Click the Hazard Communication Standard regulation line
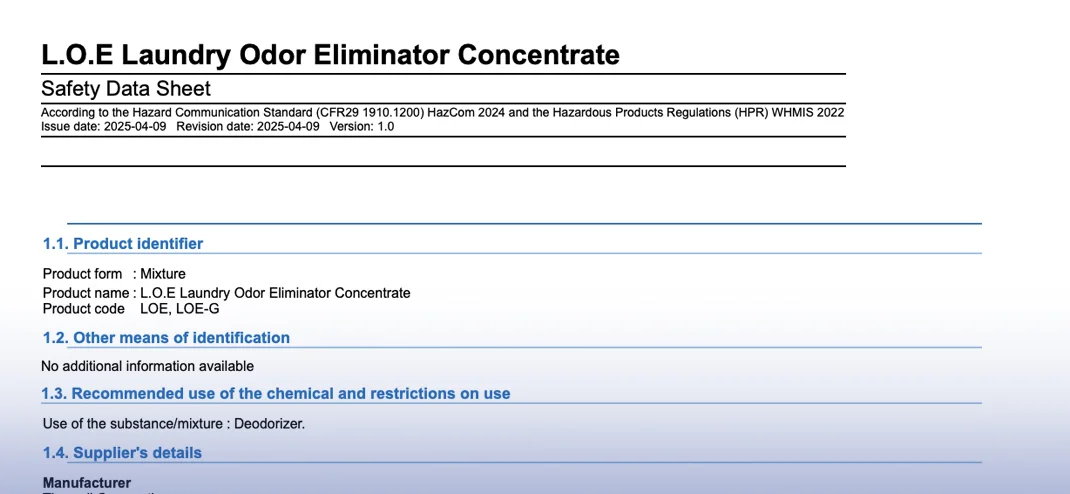1070x494 pixels. [x=442, y=112]
